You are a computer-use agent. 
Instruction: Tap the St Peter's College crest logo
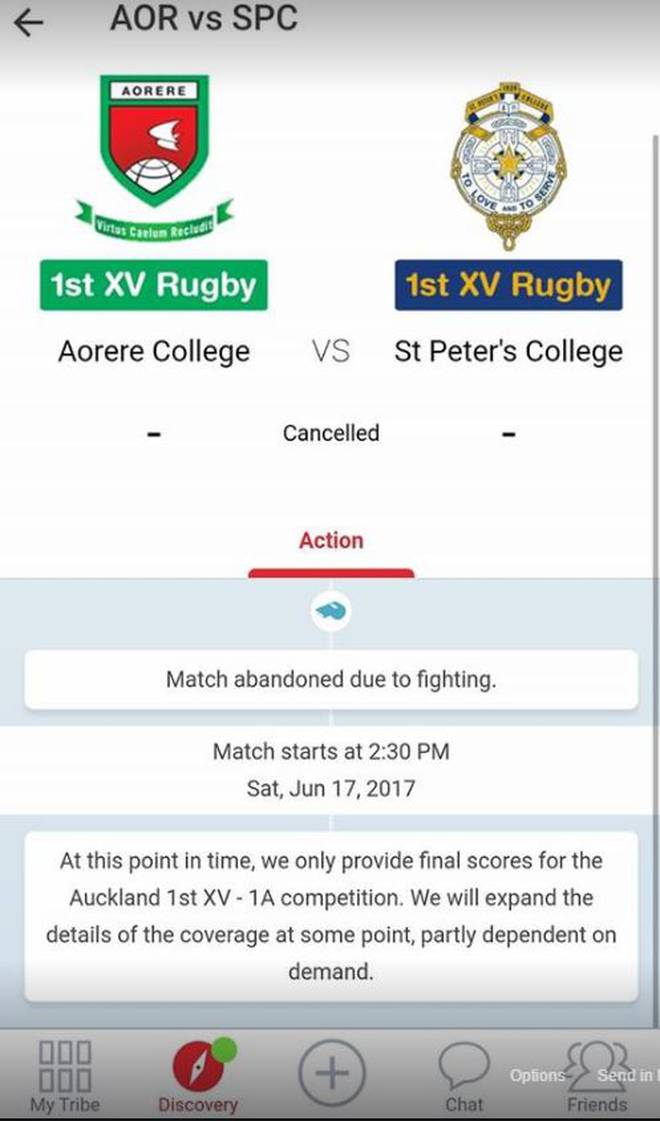[508, 166]
